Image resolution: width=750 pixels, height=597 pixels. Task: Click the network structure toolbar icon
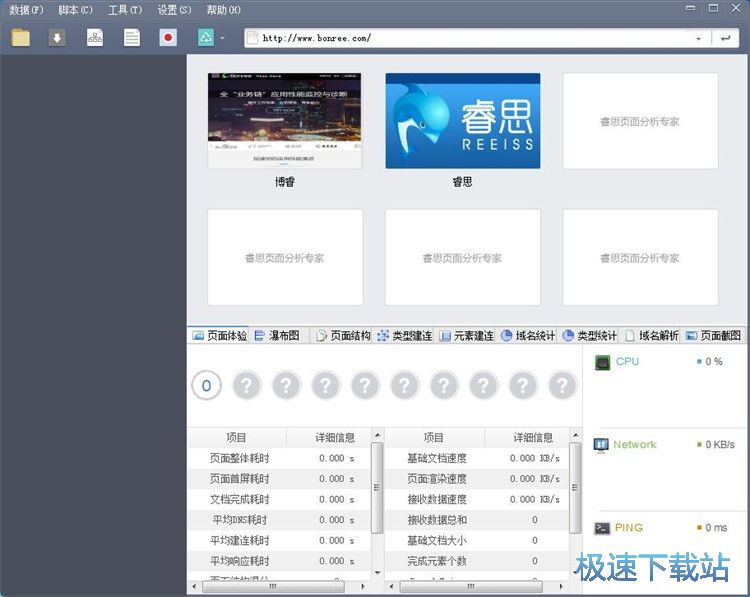coord(95,38)
